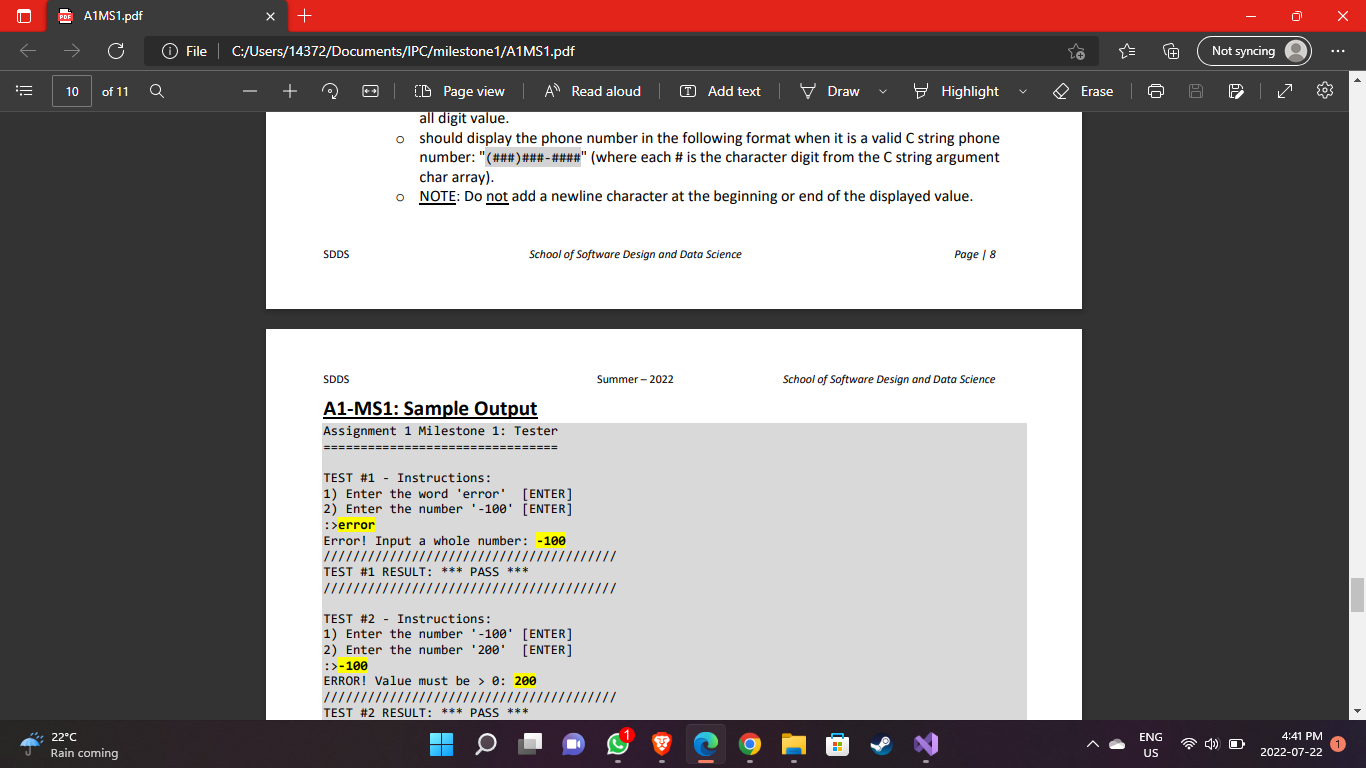This screenshot has width=1366, height=768.
Task: Expand the Highlight color options chevron
Action: 1022,91
